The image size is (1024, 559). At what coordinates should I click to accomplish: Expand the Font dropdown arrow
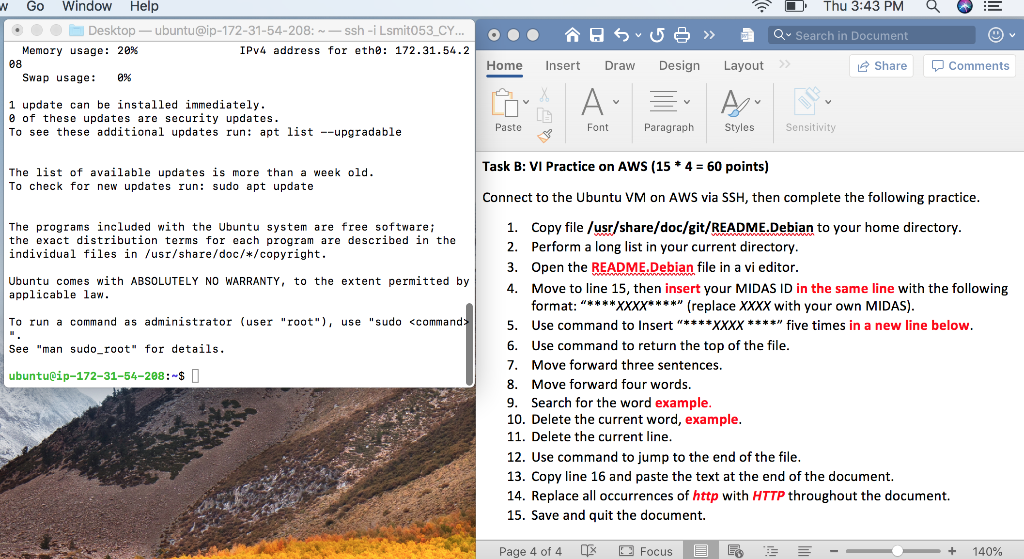coord(616,103)
